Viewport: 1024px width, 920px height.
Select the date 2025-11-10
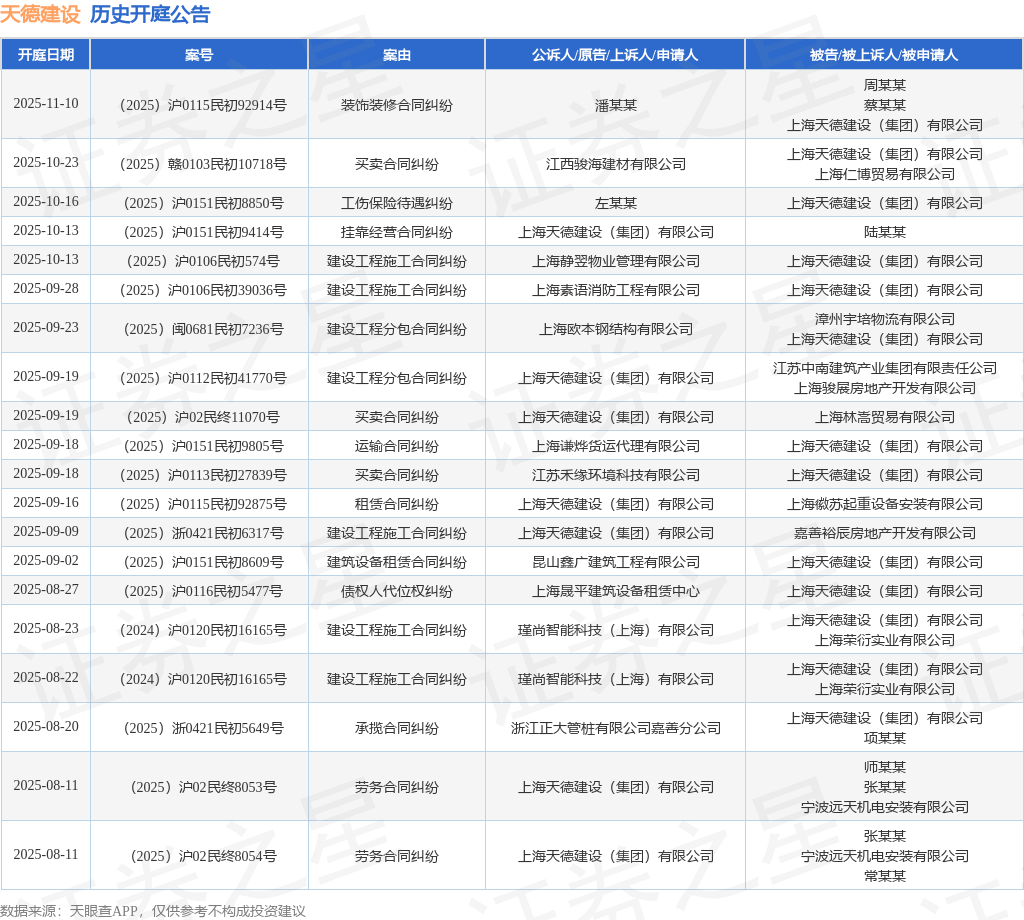(46, 104)
